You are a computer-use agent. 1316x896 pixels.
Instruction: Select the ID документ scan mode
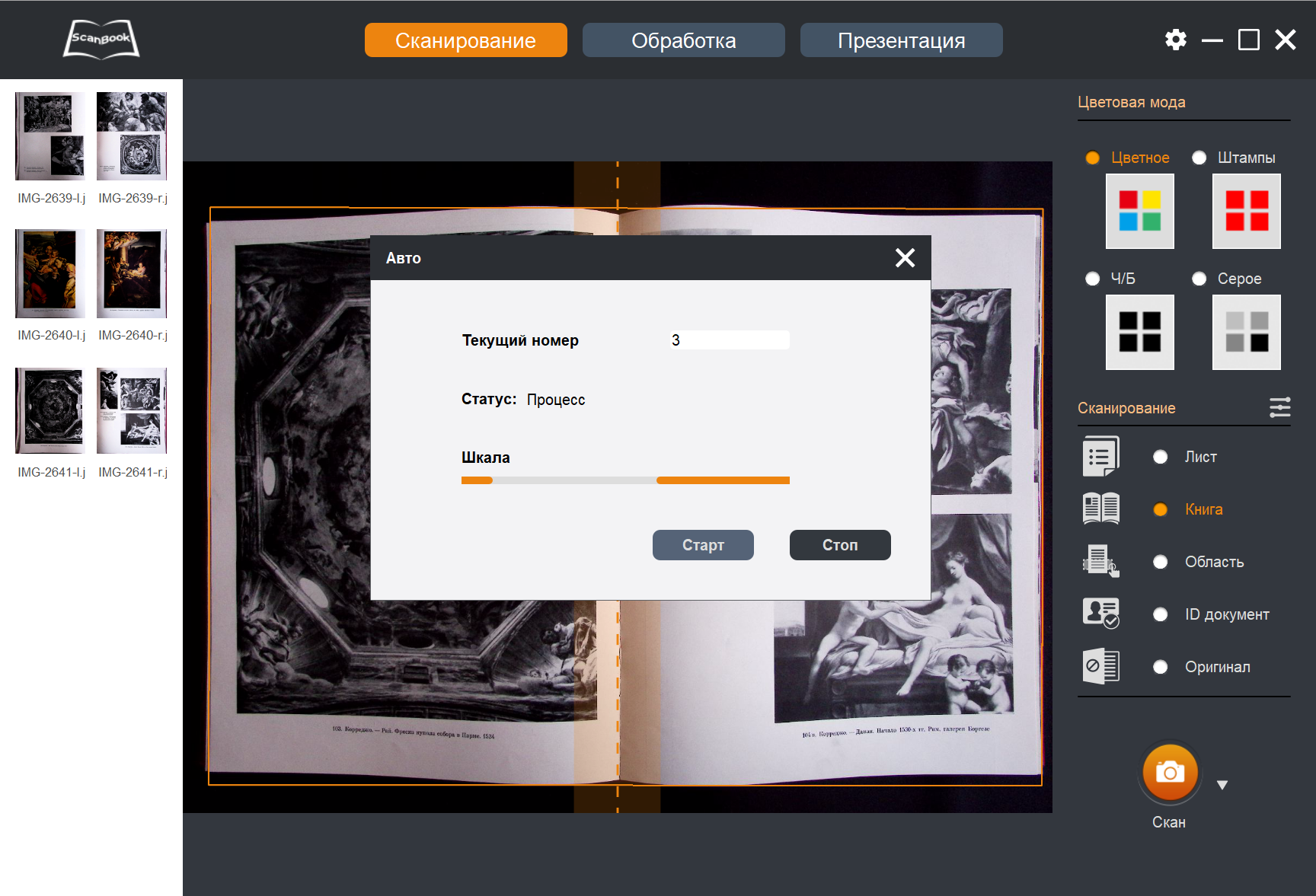tap(1161, 614)
